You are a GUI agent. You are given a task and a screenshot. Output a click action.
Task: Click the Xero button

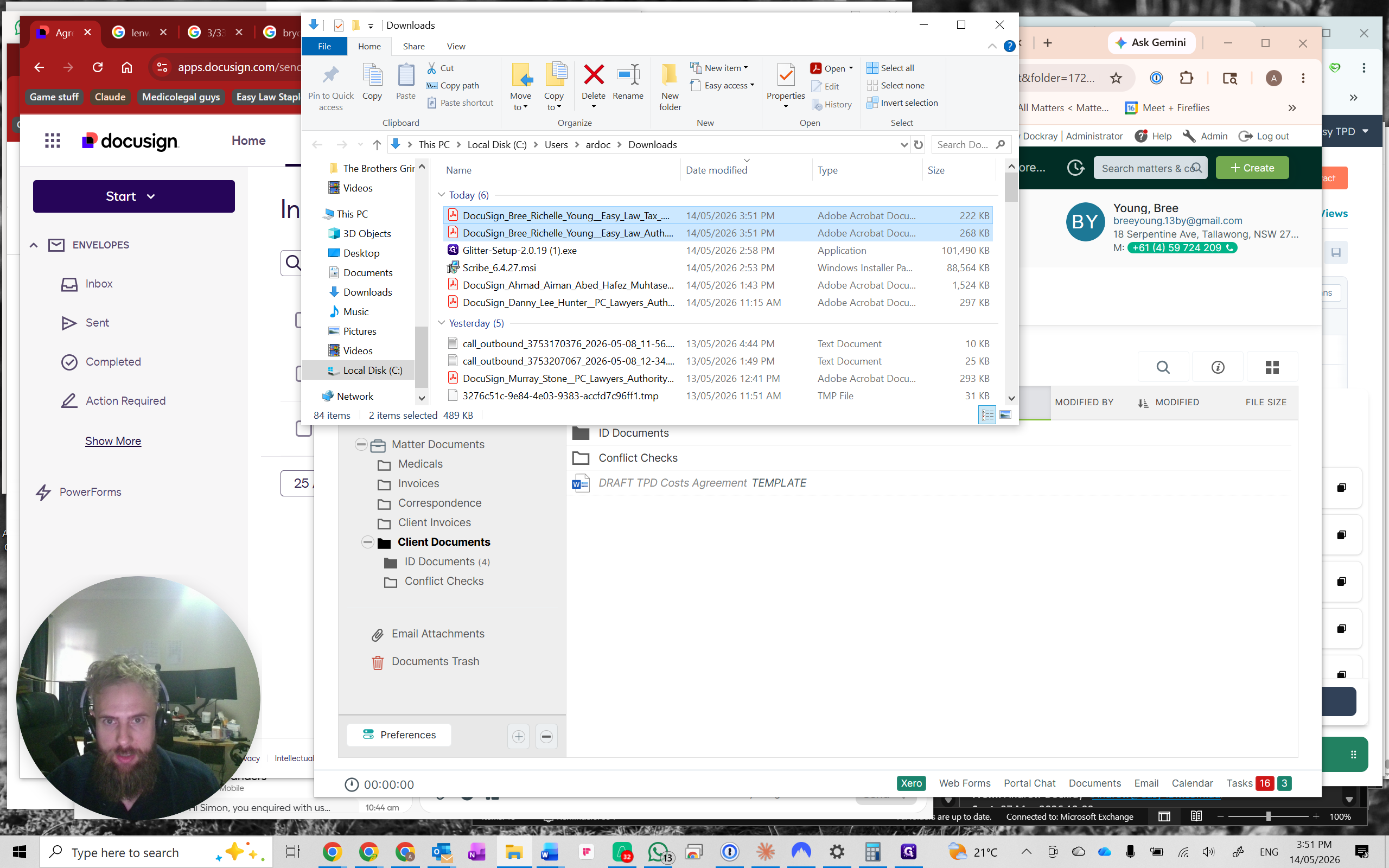tap(912, 783)
